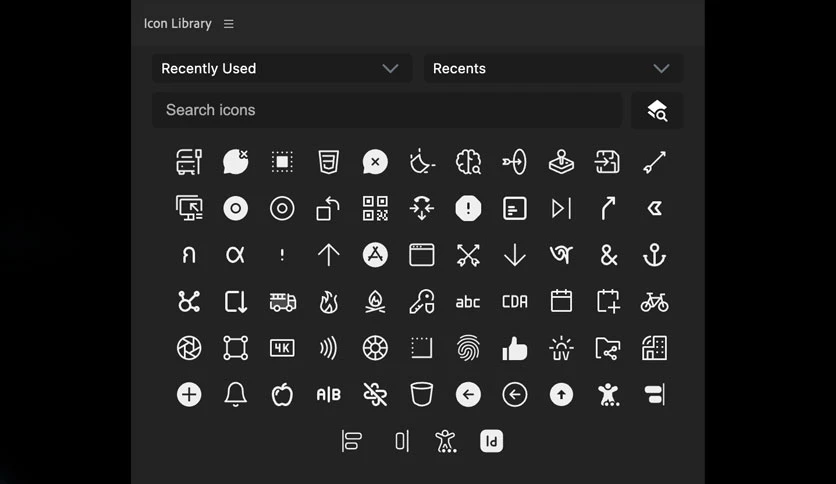The height and width of the screenshot is (484, 836).
Task: Select the filled circle plus icon
Action: pos(189,395)
